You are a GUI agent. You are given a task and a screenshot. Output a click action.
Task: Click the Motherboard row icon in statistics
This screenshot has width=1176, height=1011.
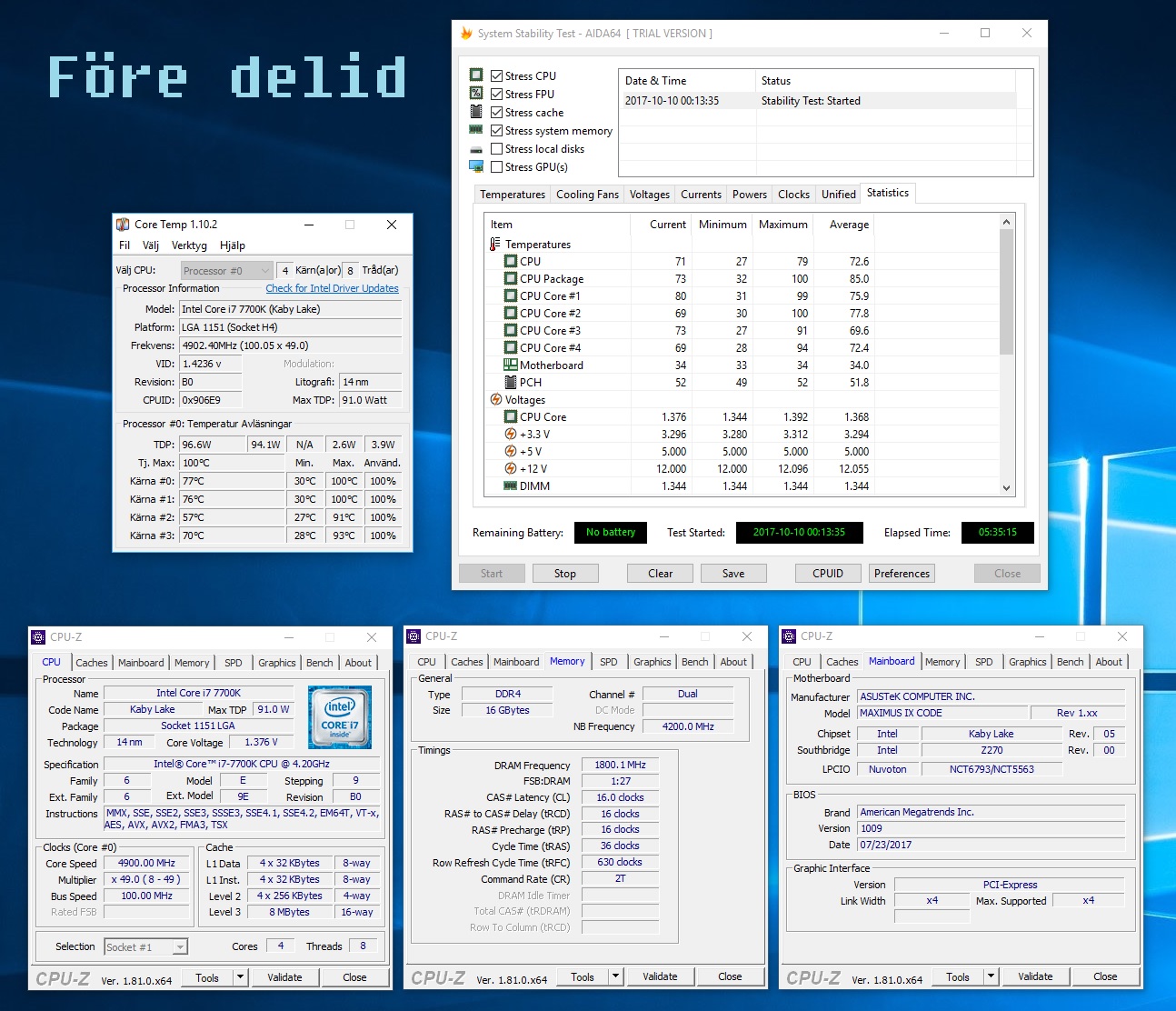(511, 365)
